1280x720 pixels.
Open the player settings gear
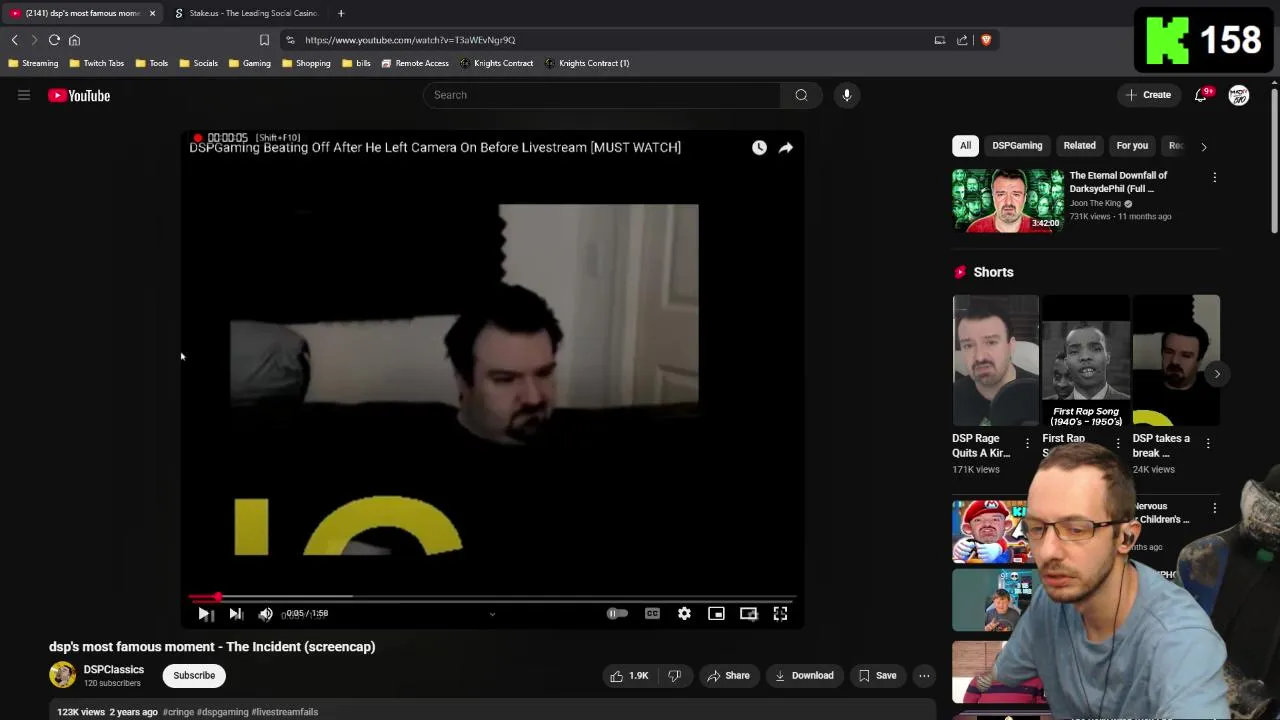coord(684,614)
